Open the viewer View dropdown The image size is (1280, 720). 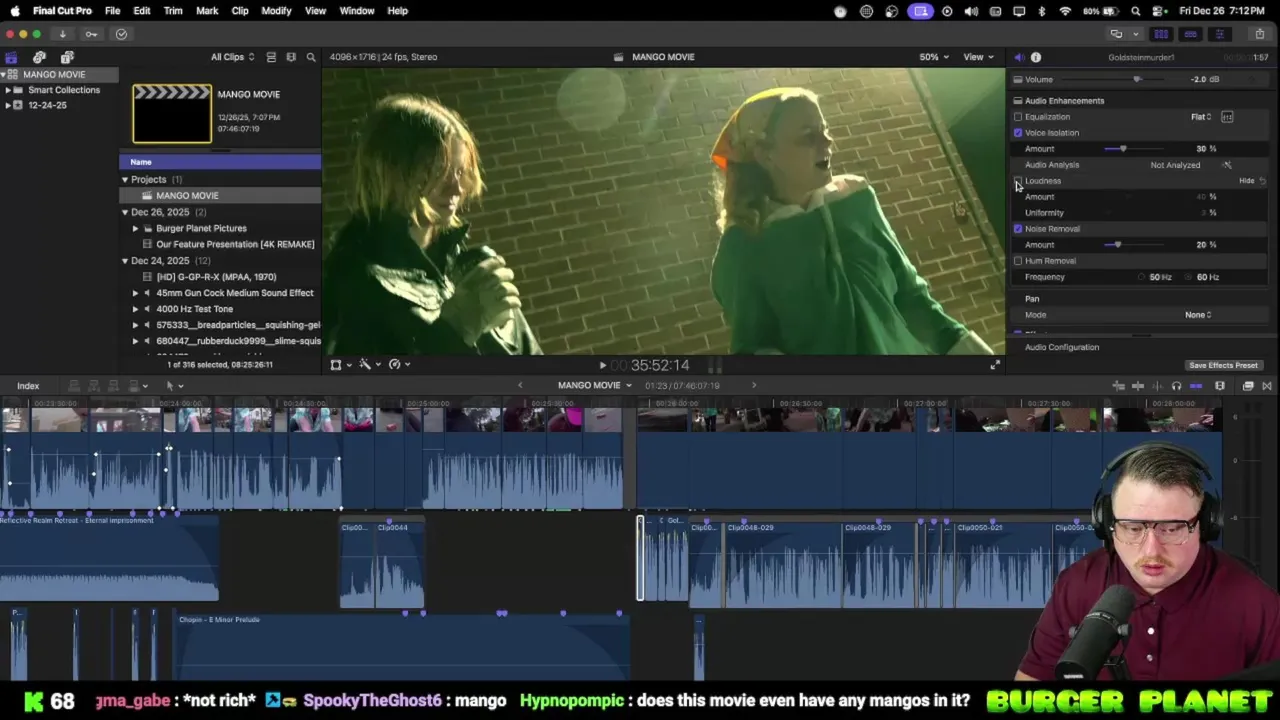pos(977,57)
